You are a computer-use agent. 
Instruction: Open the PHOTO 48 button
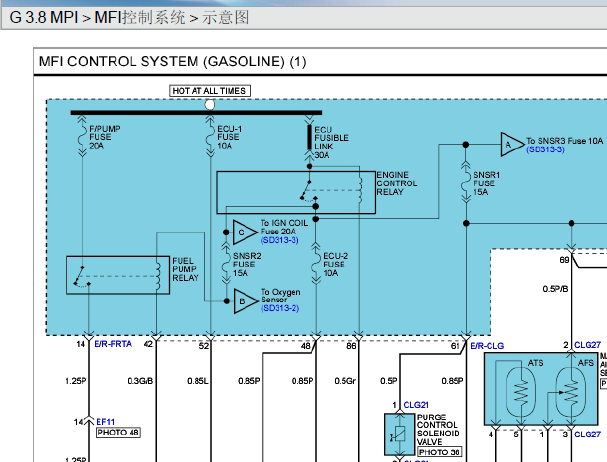(118, 433)
